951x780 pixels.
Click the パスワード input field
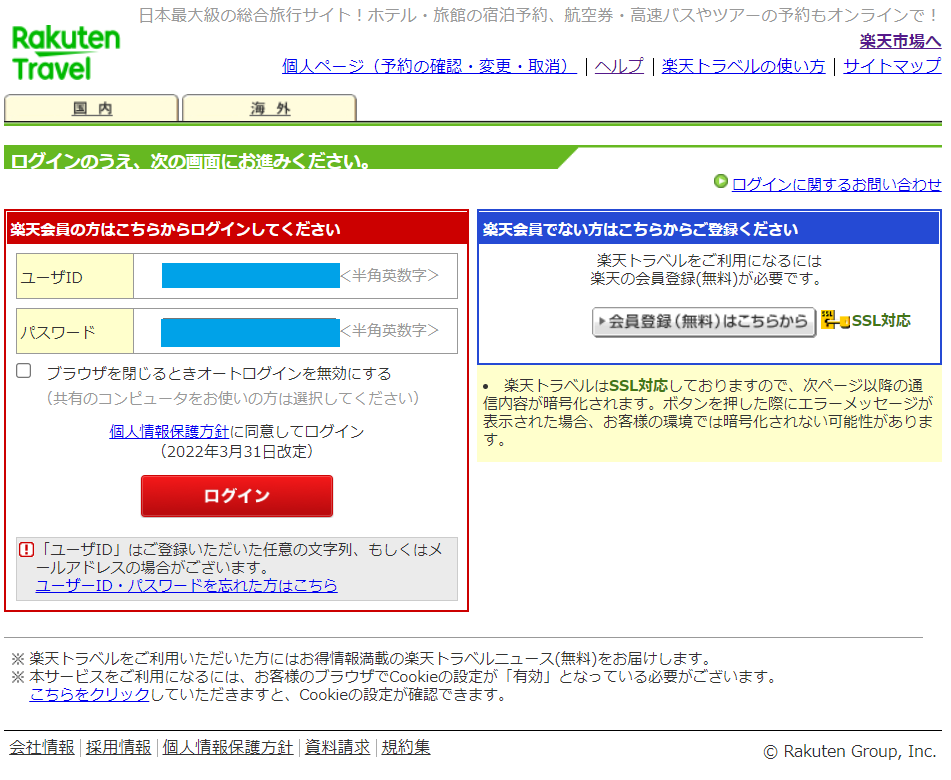tap(250, 332)
